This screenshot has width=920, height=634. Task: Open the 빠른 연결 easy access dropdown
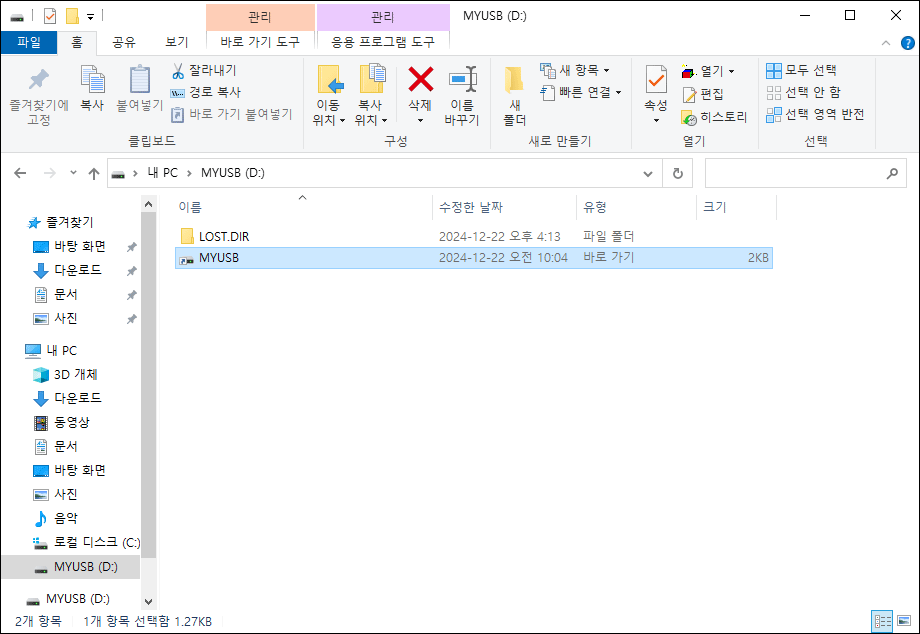point(581,92)
